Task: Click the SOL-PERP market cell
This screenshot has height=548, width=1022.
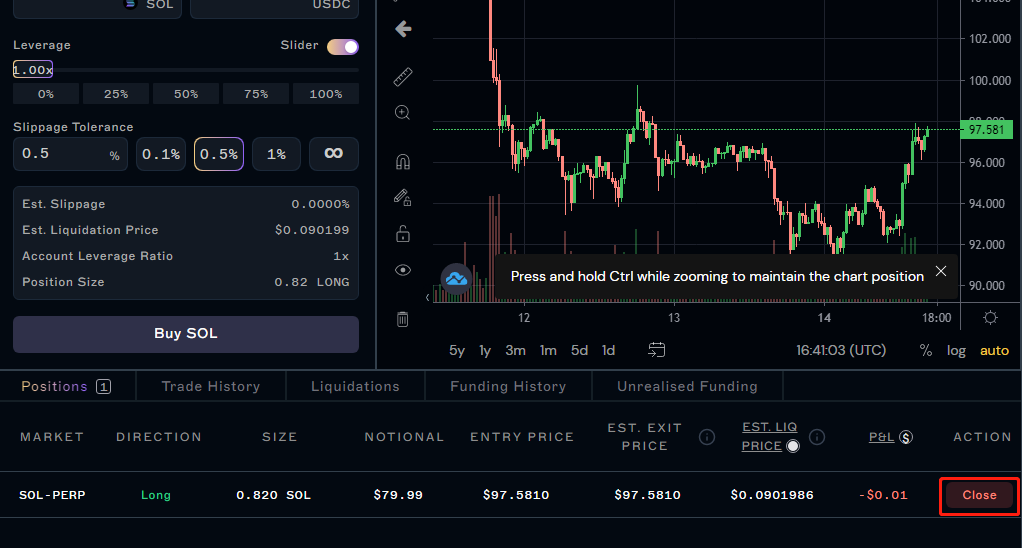Action: [52, 495]
